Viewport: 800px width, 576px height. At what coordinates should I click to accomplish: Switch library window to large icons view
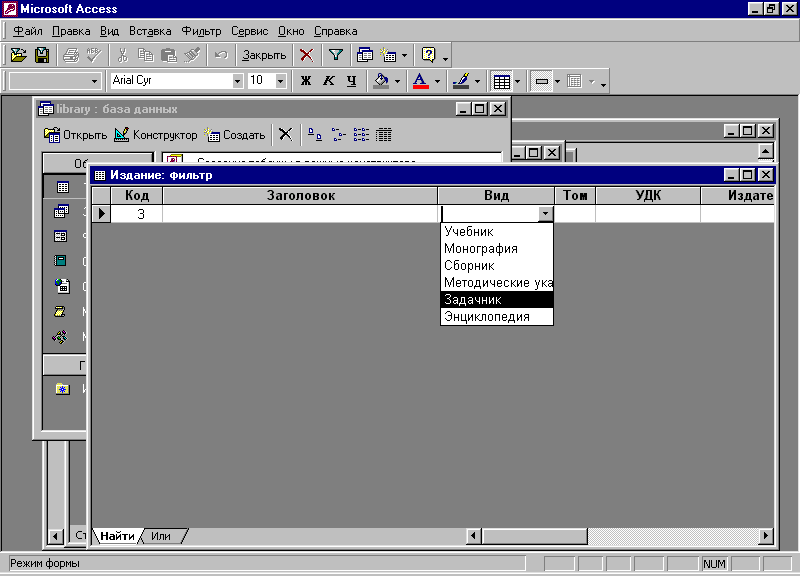click(315, 135)
